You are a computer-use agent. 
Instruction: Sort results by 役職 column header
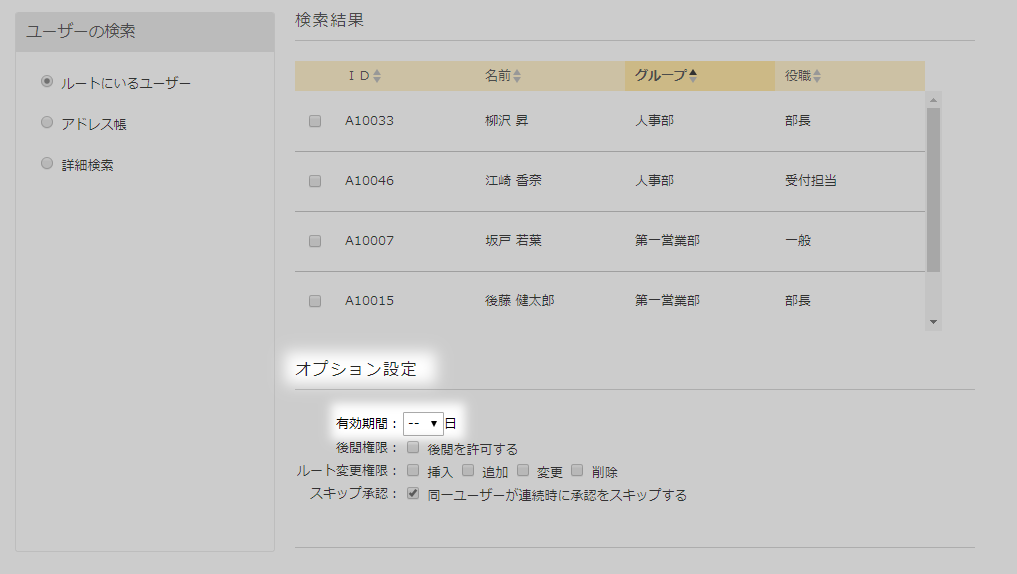(x=803, y=76)
